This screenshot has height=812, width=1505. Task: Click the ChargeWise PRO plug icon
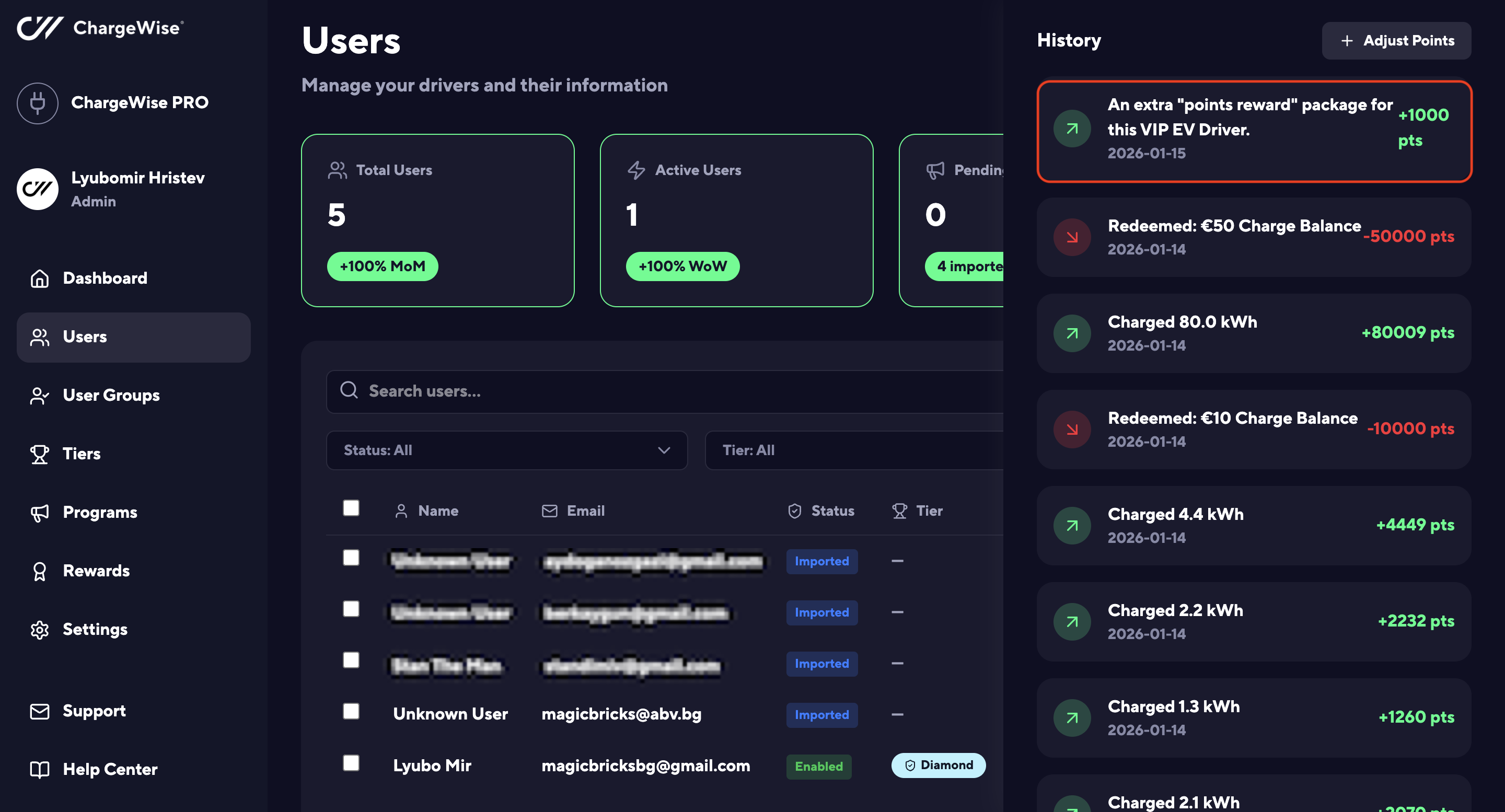point(38,103)
